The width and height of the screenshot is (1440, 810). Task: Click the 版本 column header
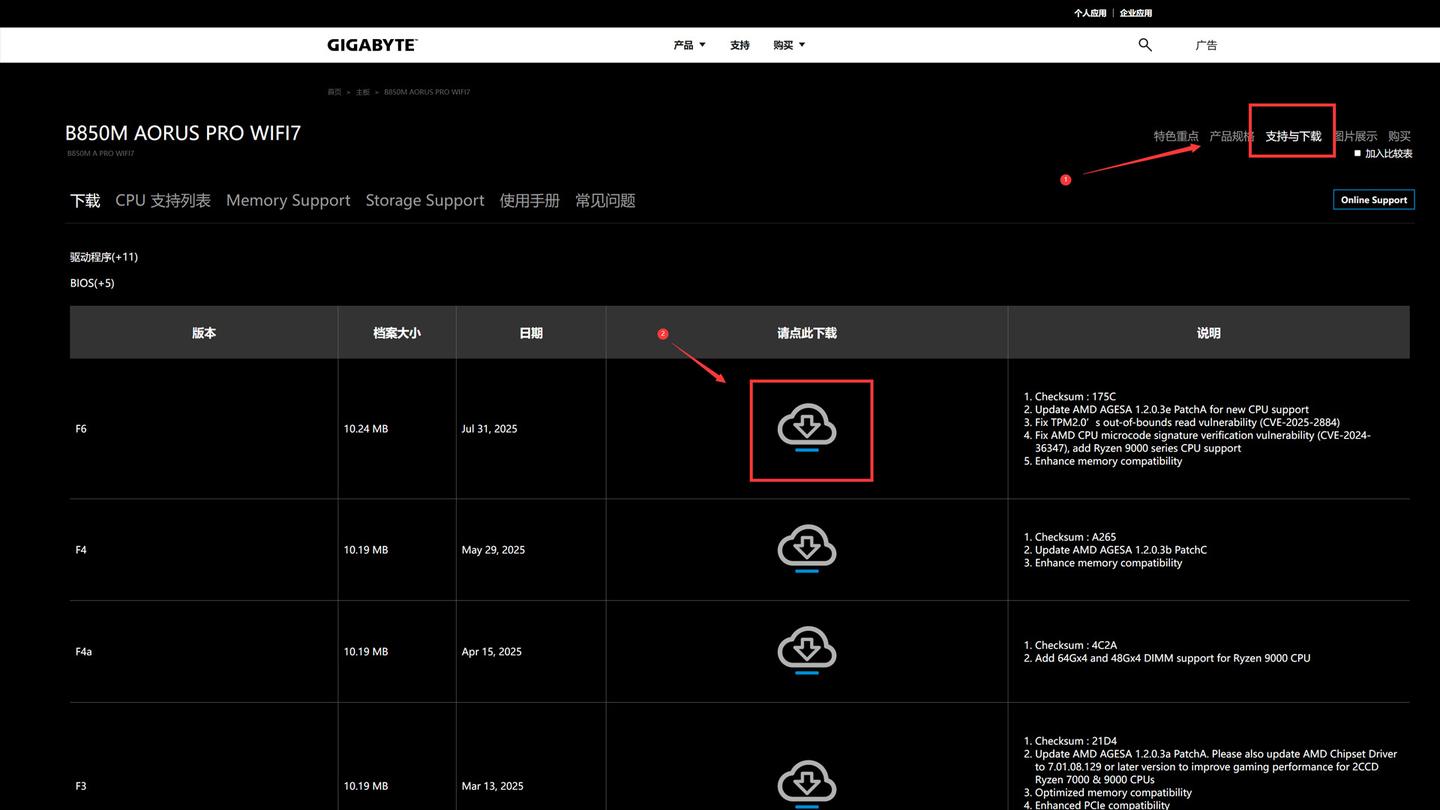[x=204, y=333]
